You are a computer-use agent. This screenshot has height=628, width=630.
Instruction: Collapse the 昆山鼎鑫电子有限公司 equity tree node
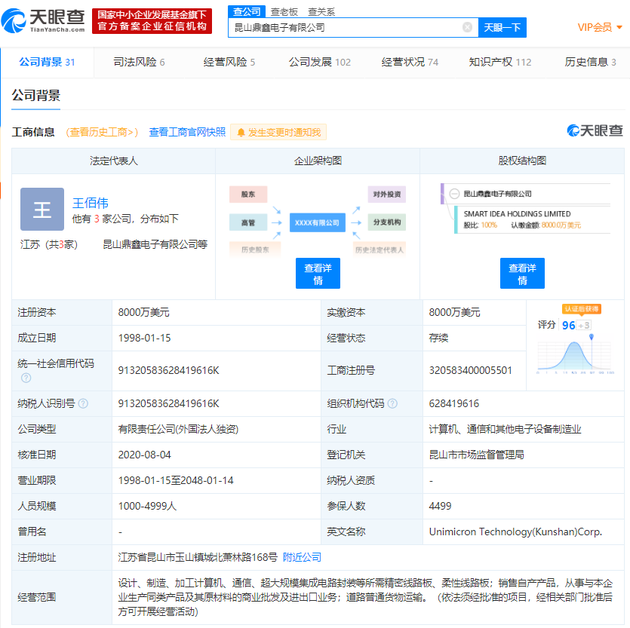pos(454,194)
